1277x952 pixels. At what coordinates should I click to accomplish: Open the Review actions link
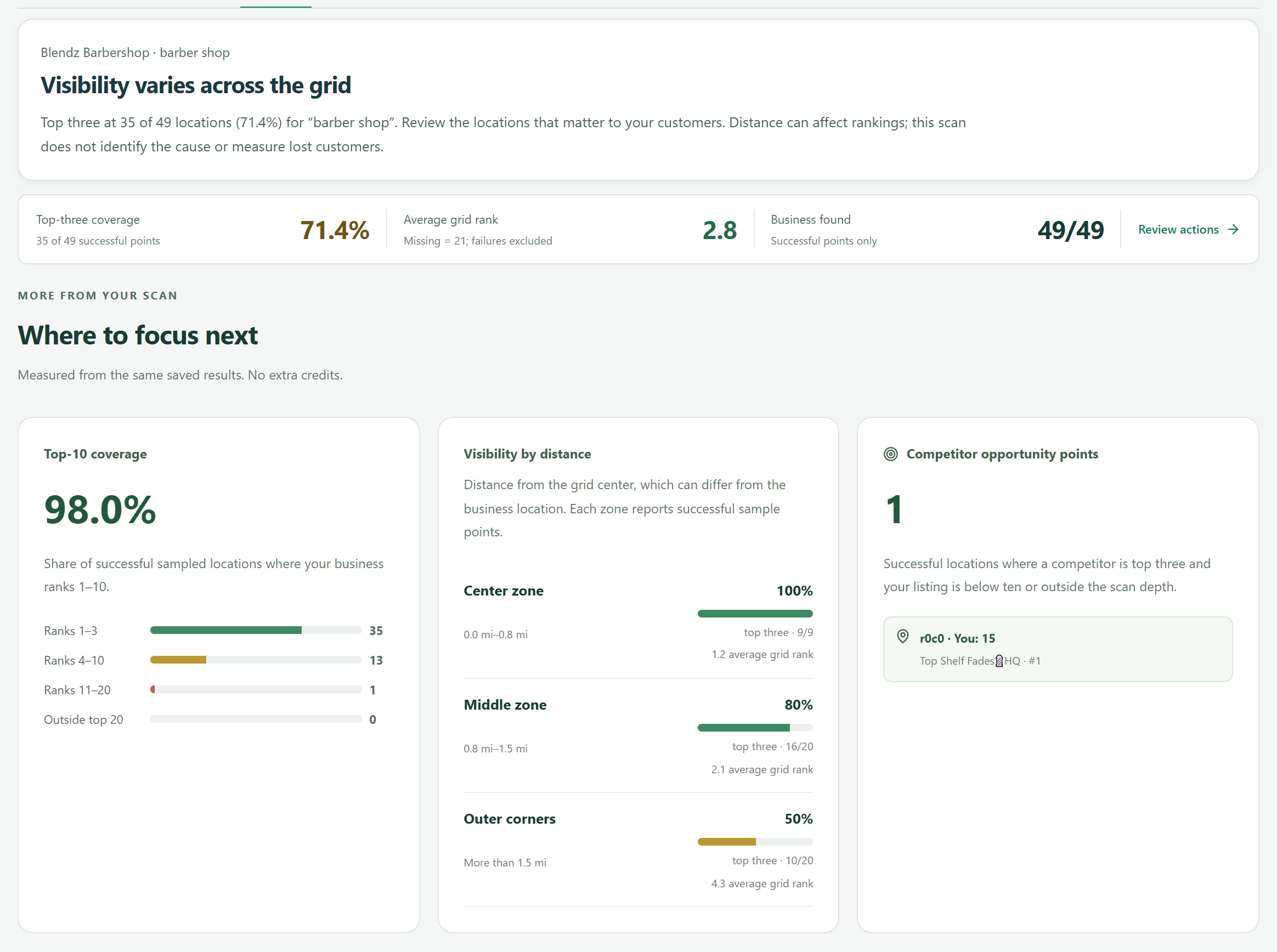click(1188, 229)
